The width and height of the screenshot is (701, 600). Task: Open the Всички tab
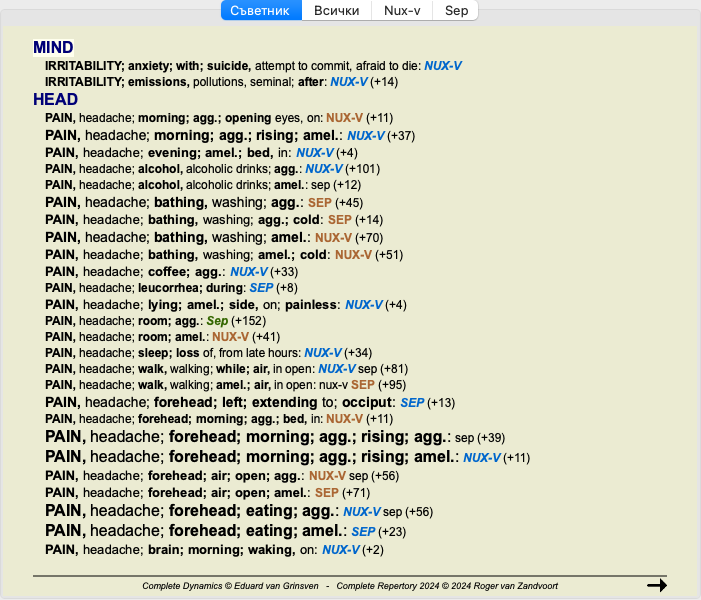pyautogui.click(x=337, y=11)
